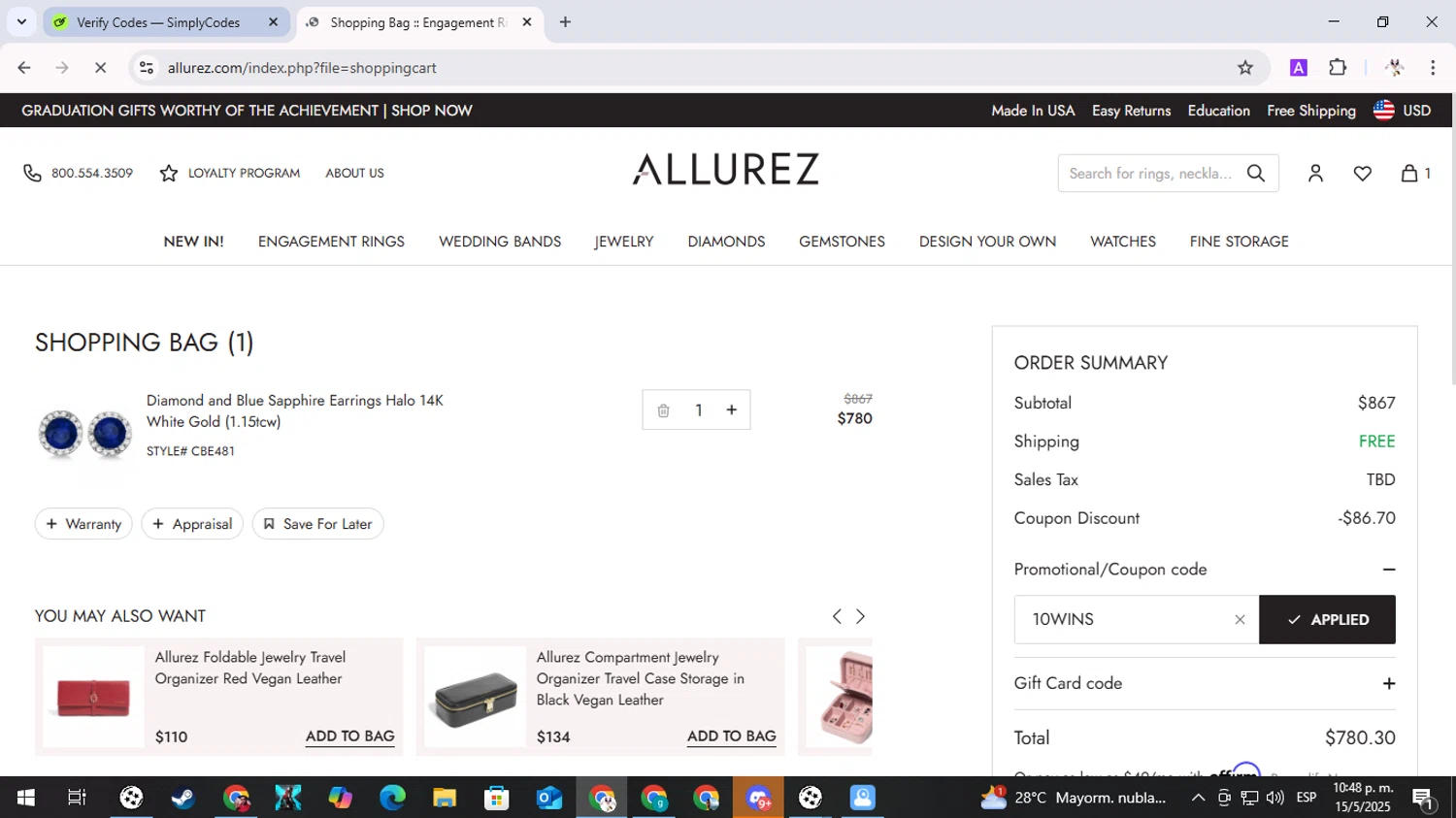Click the search magnifier icon
The image size is (1456, 818).
click(x=1256, y=173)
